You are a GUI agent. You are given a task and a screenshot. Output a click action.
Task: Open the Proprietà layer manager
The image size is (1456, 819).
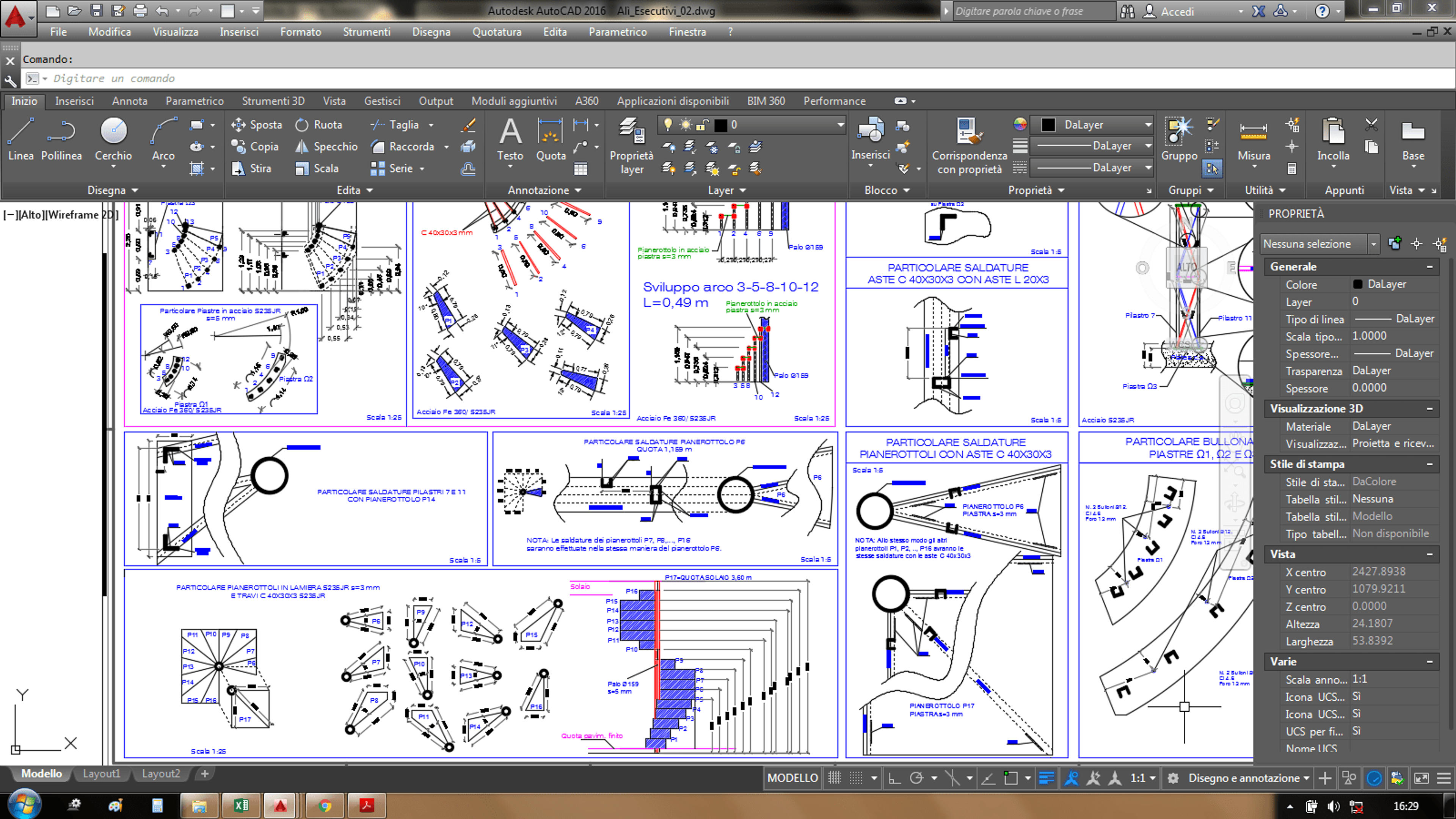[x=631, y=146]
